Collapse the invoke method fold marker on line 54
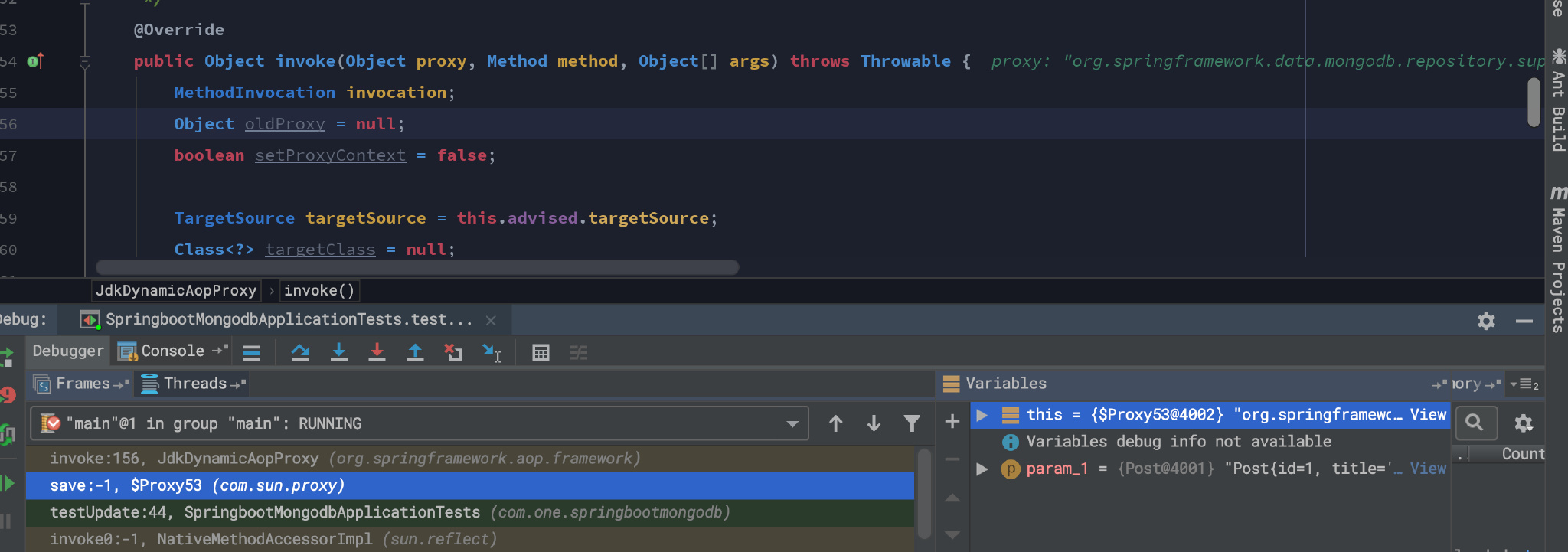1568x552 pixels. pos(85,61)
